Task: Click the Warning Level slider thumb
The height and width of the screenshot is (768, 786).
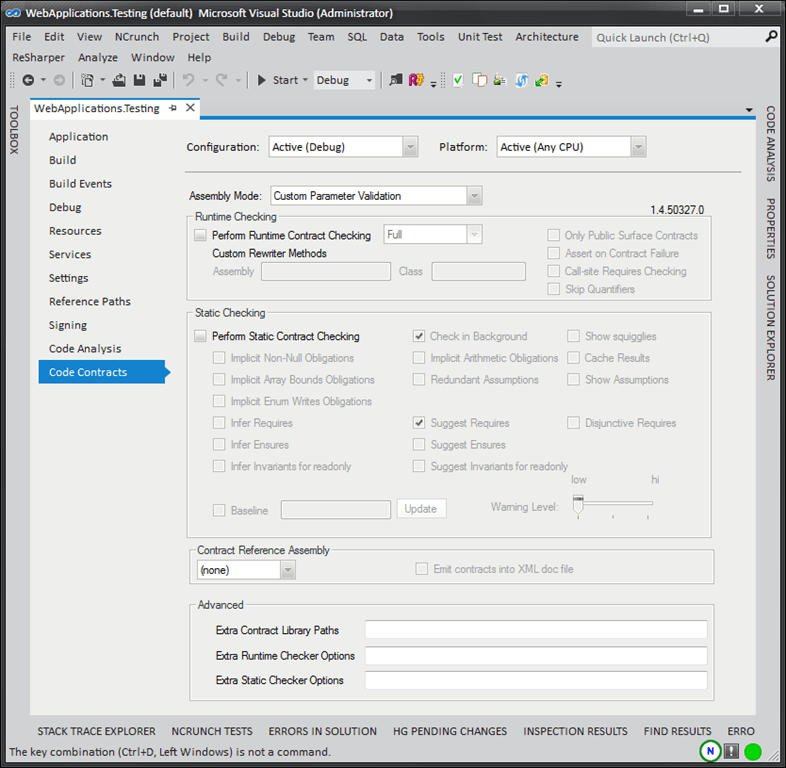Action: pyautogui.click(x=578, y=504)
